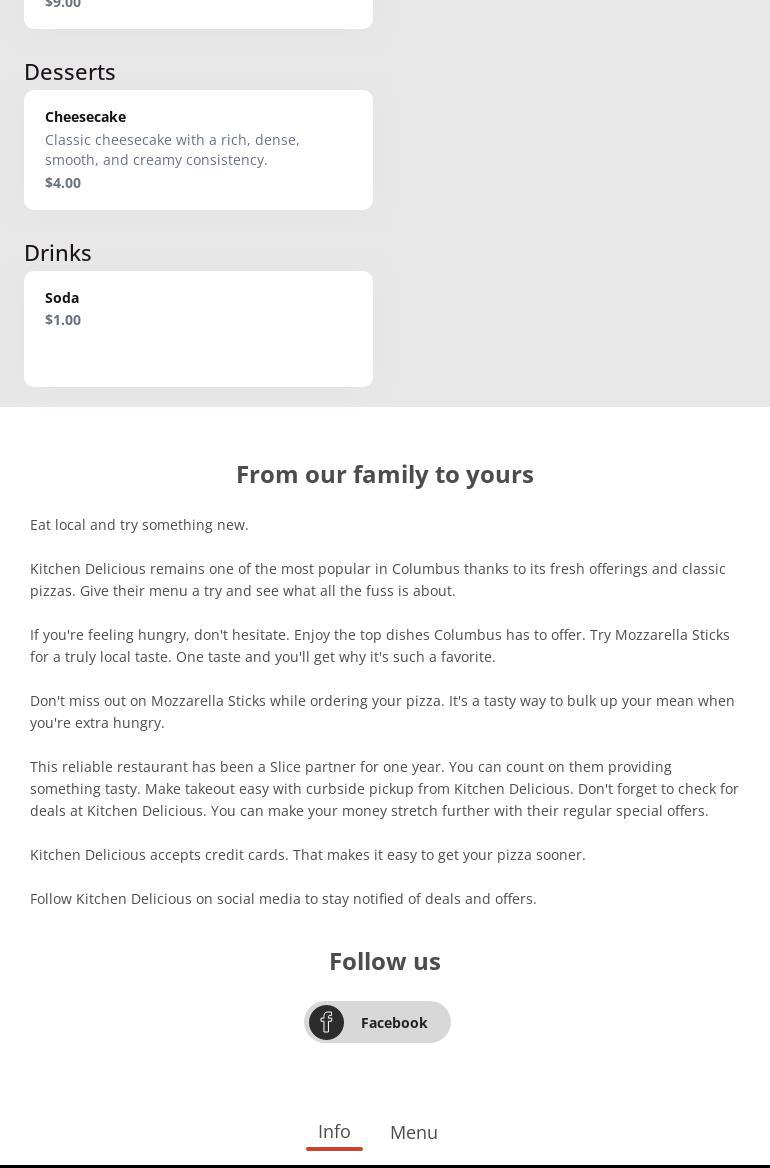Click the Drinks section heading

(58, 253)
